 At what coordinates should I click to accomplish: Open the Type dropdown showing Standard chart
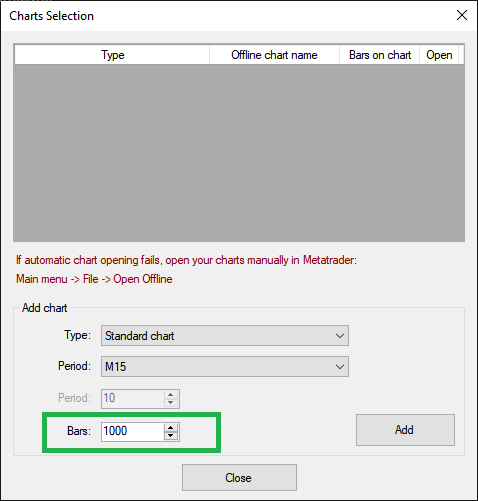coord(225,336)
